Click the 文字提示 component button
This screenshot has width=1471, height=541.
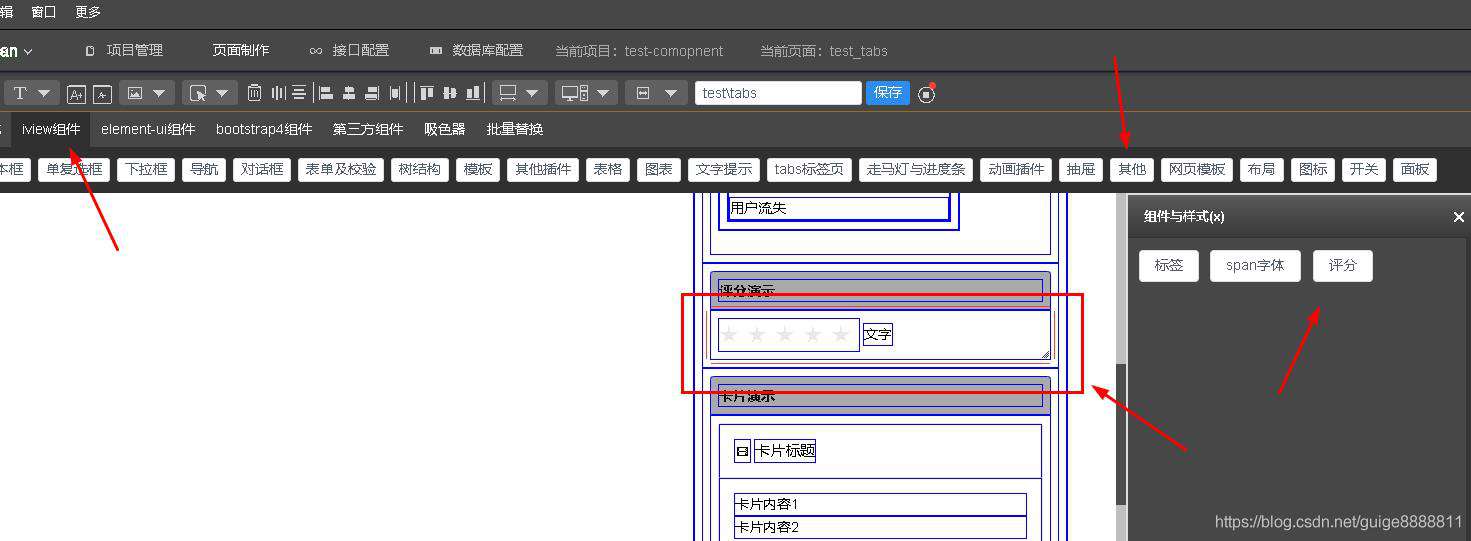click(724, 169)
